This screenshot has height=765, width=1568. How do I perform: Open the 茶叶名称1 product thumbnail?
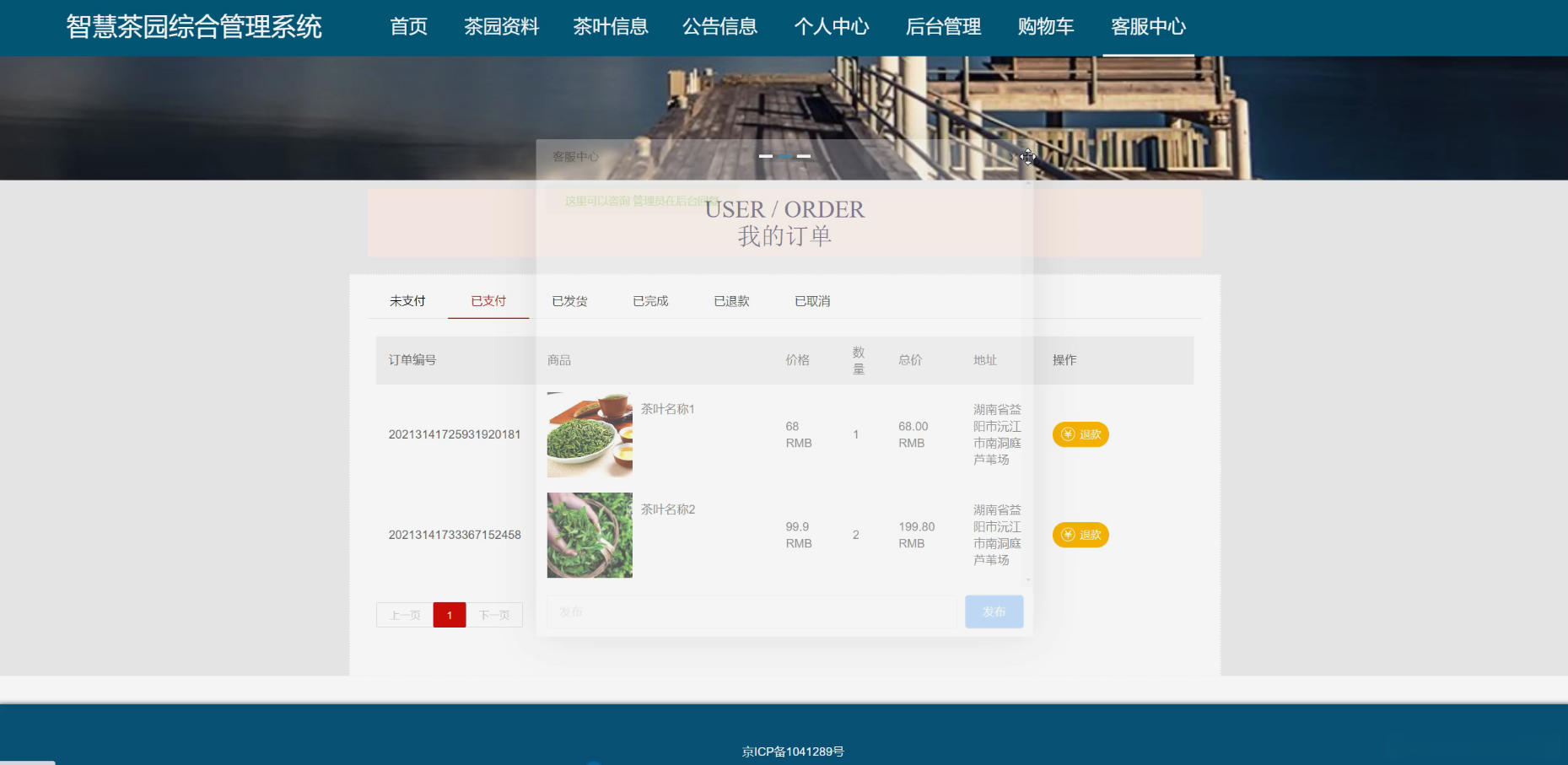coord(590,434)
